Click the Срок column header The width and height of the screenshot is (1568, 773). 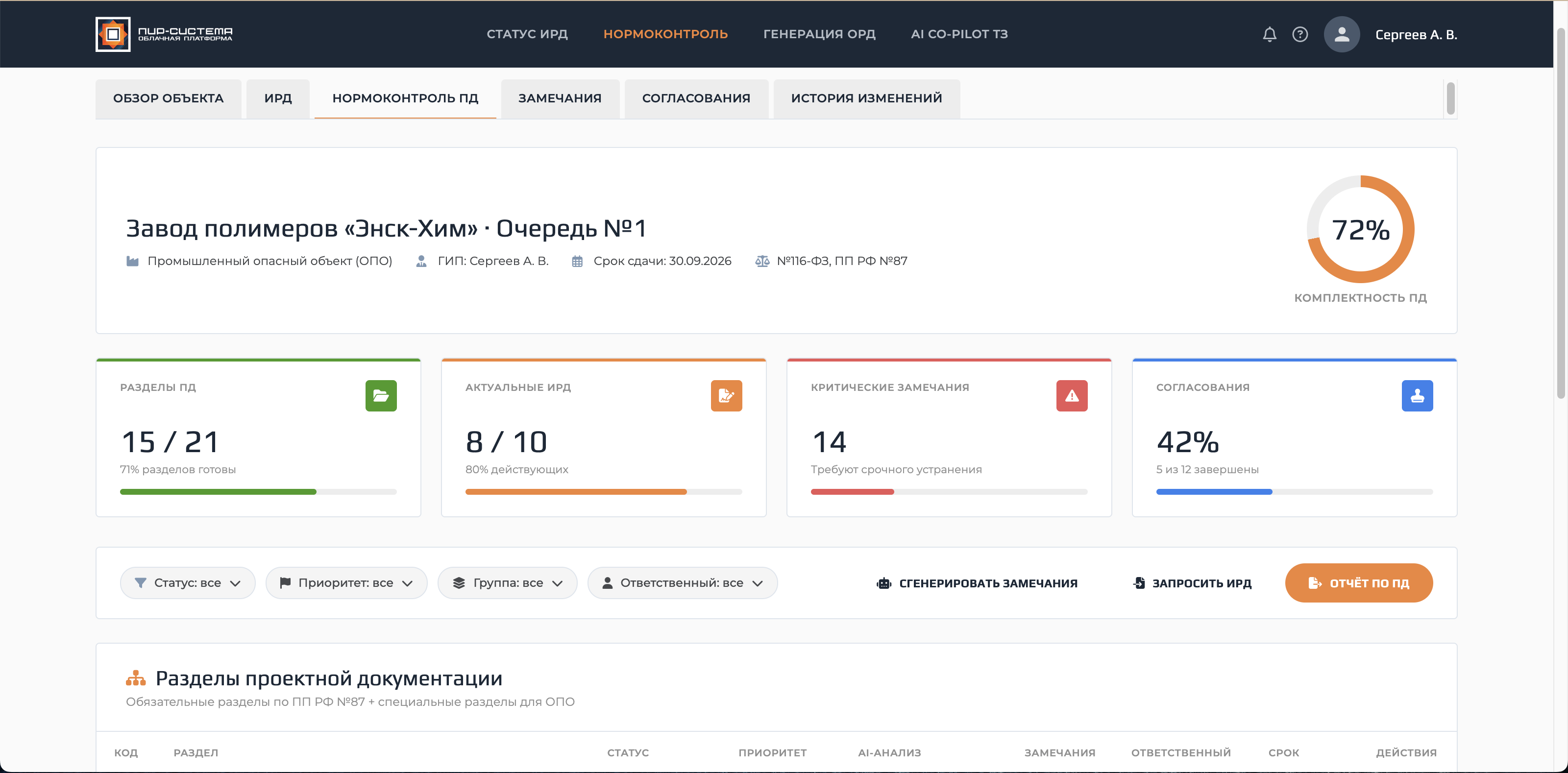tap(1284, 753)
